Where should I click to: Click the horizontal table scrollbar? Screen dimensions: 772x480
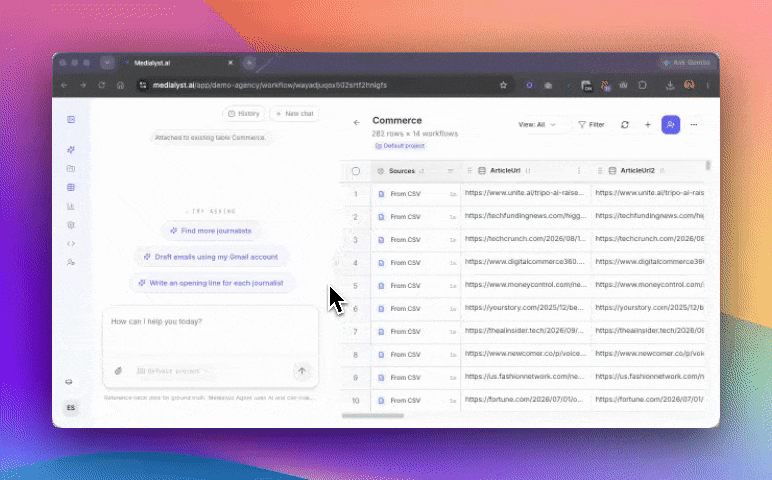(373, 416)
